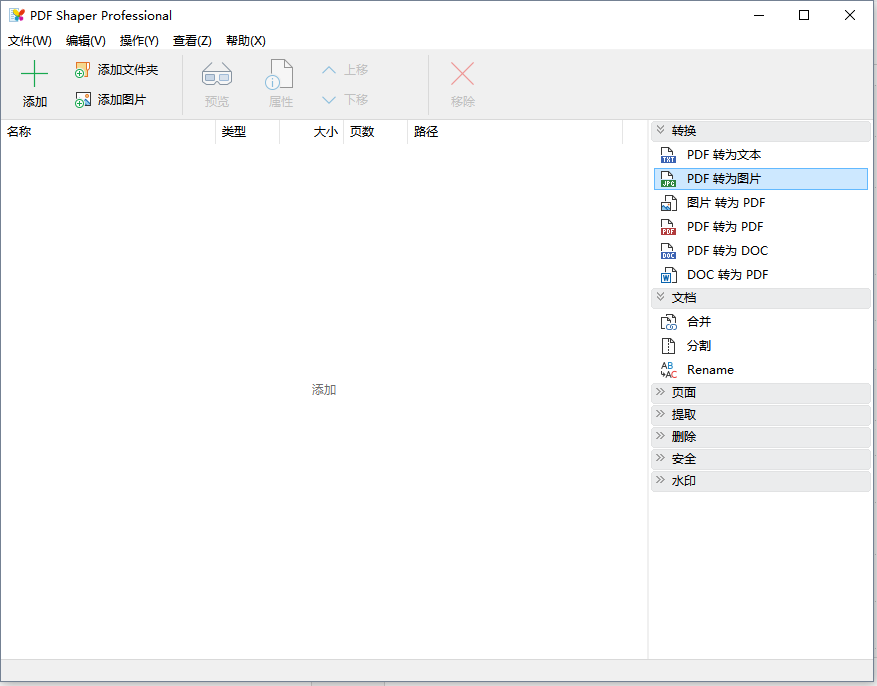Click the DOC icon for PDF 转为 DOC
Image resolution: width=877 pixels, height=686 pixels.
[668, 251]
